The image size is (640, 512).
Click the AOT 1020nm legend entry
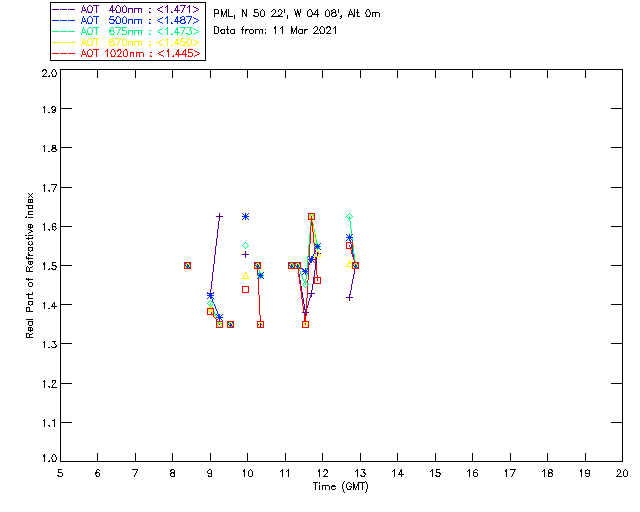pyautogui.click(x=127, y=53)
